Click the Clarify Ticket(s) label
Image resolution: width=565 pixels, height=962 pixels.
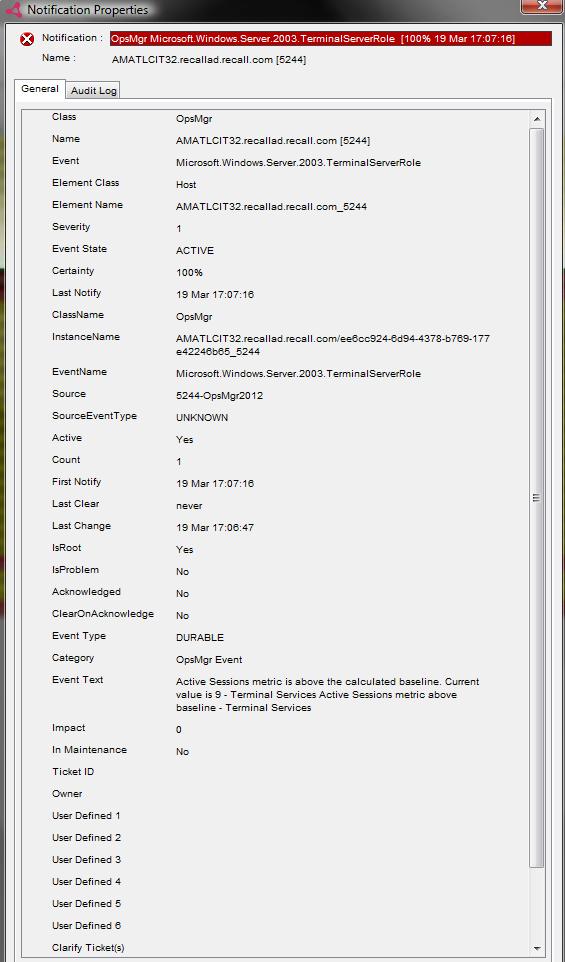(x=88, y=948)
